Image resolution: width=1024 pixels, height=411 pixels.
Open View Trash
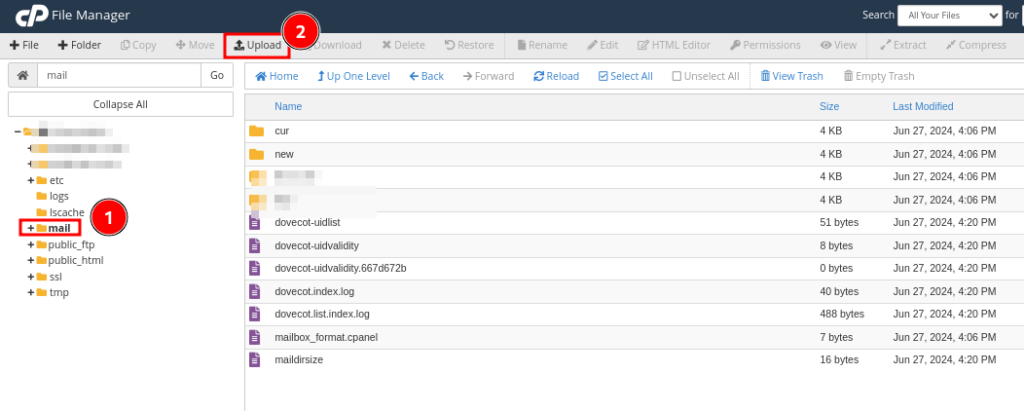tap(792, 76)
